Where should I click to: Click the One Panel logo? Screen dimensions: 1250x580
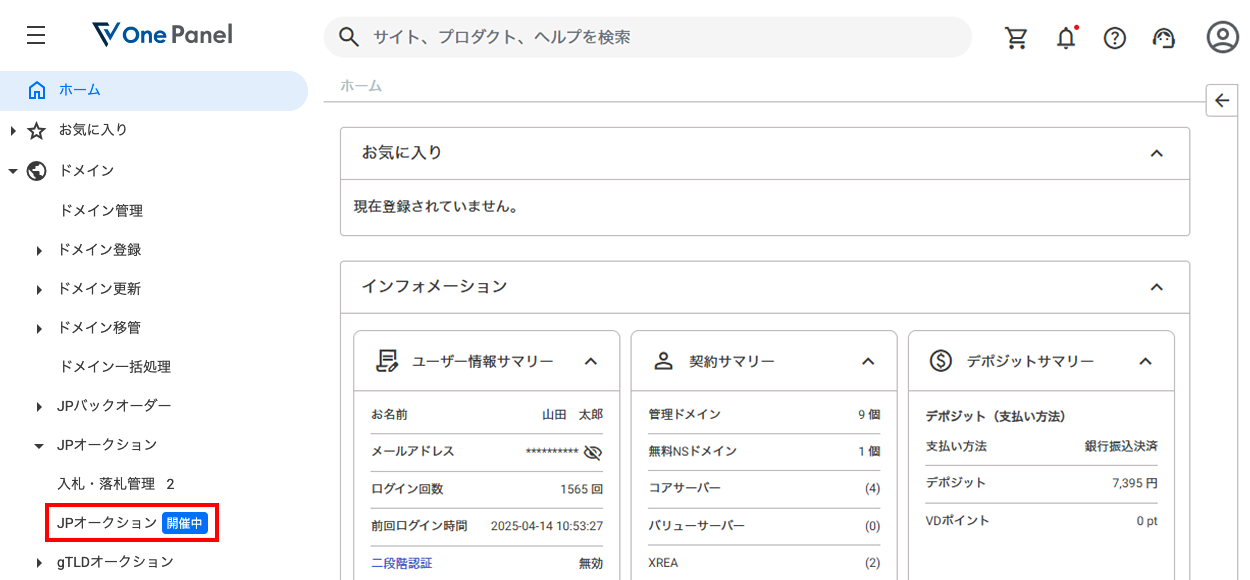point(161,36)
